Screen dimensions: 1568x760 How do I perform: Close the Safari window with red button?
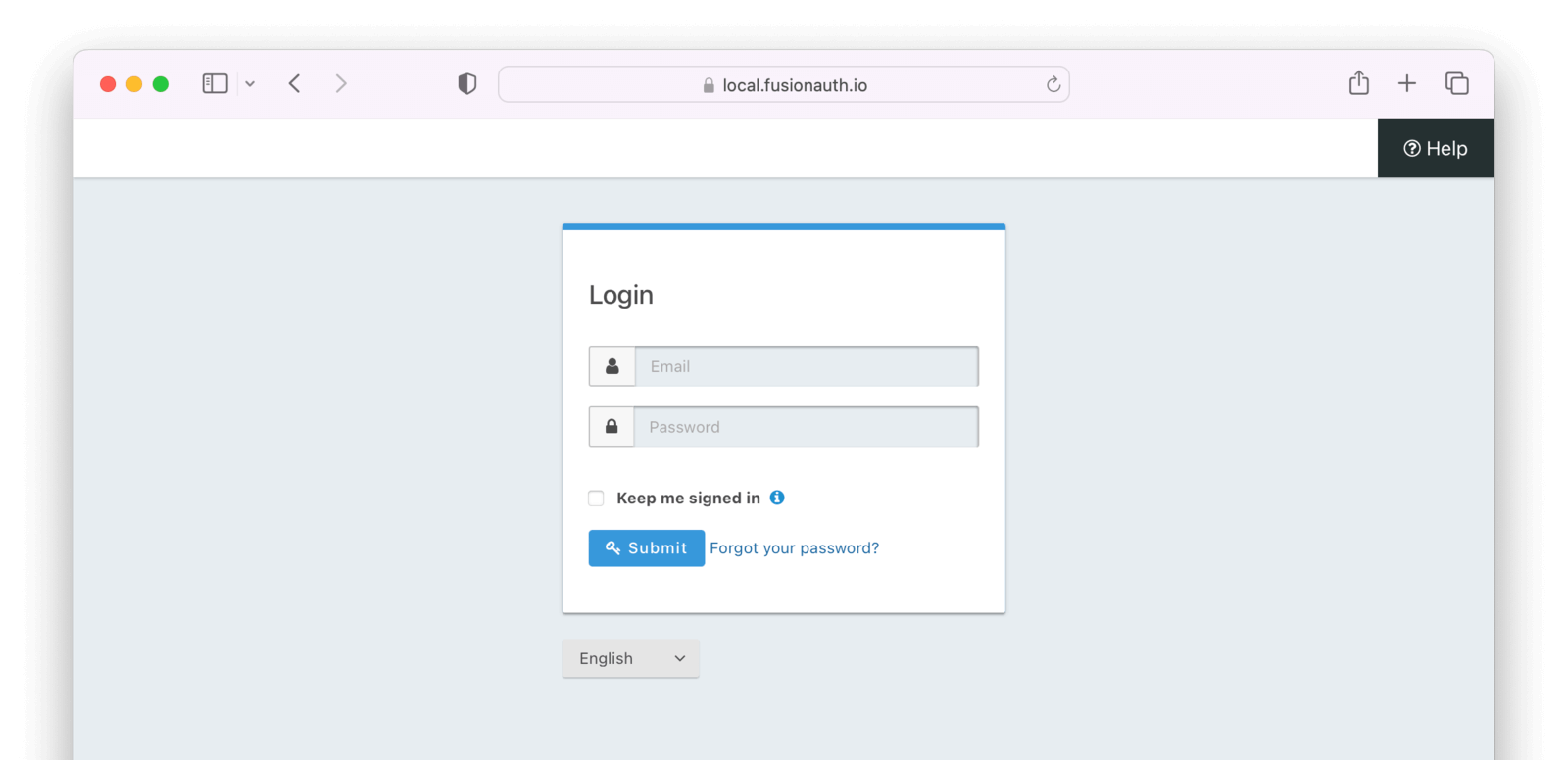(x=108, y=84)
